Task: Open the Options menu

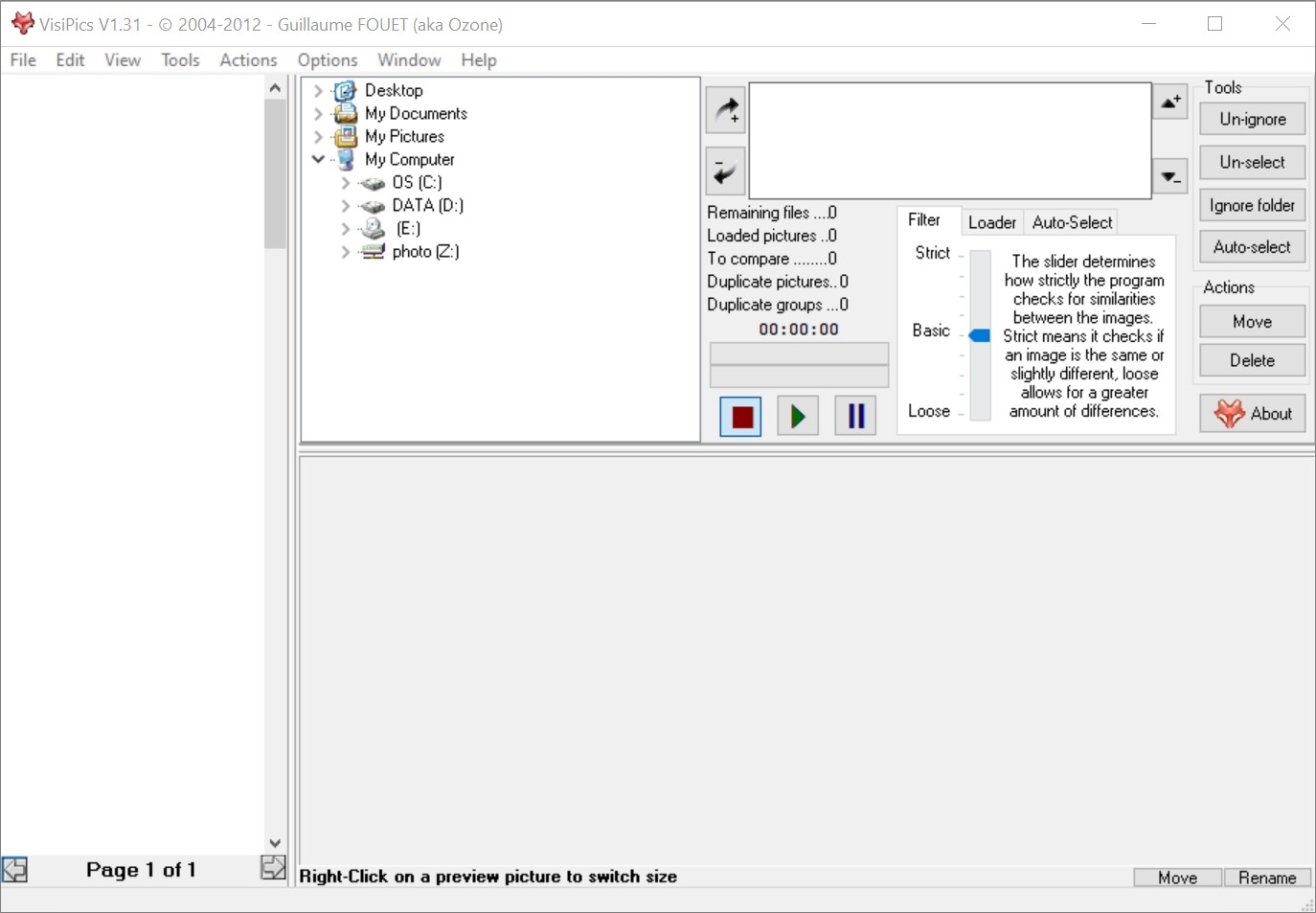Action: [x=328, y=60]
